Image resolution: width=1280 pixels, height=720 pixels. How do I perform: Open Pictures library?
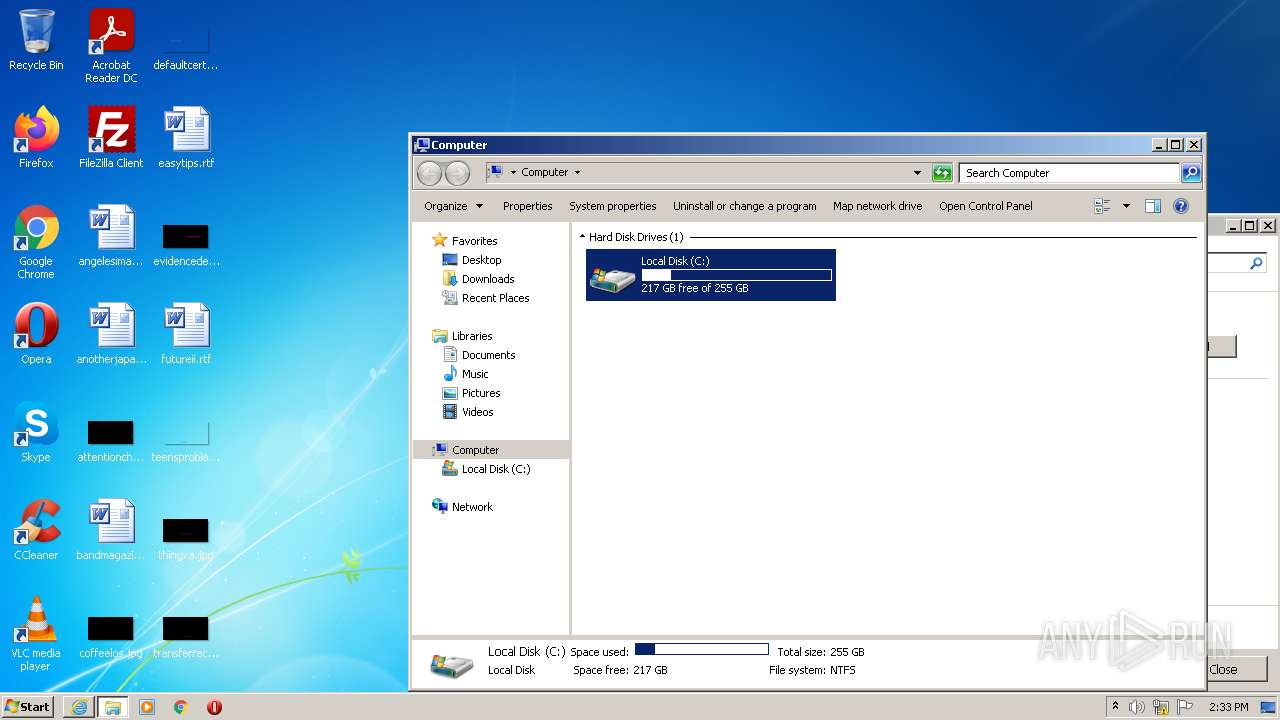[x=471, y=393]
